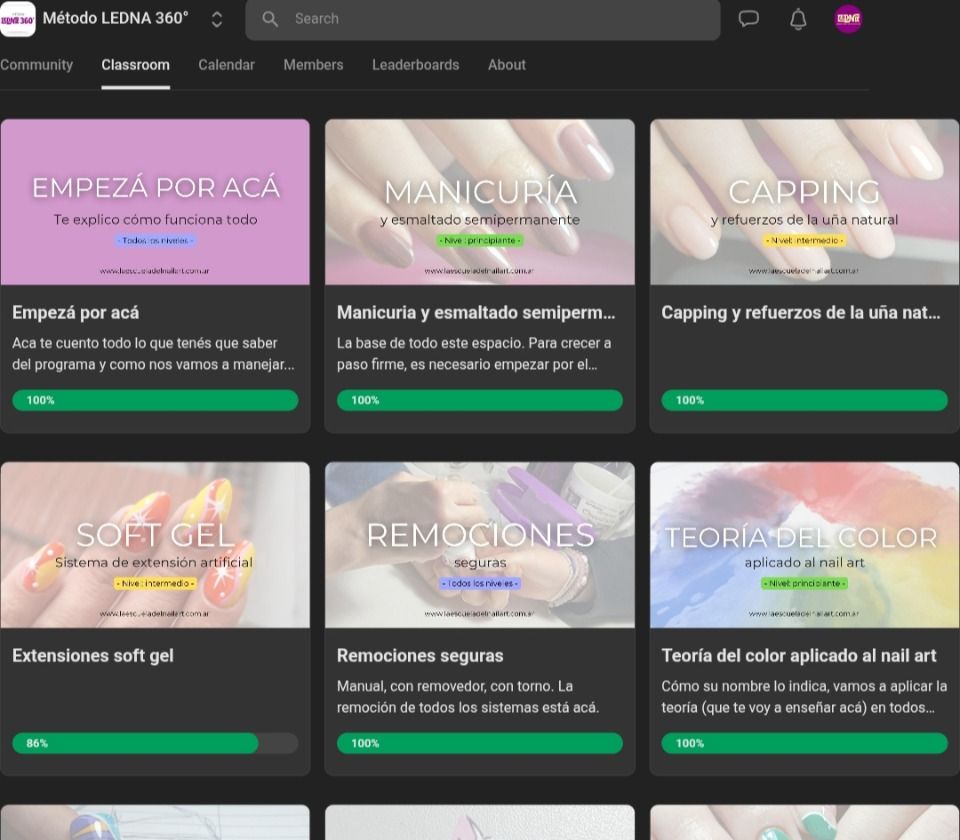Open the Manicuría course cover image
Viewport: 960px width, 840px height.
(x=480, y=202)
